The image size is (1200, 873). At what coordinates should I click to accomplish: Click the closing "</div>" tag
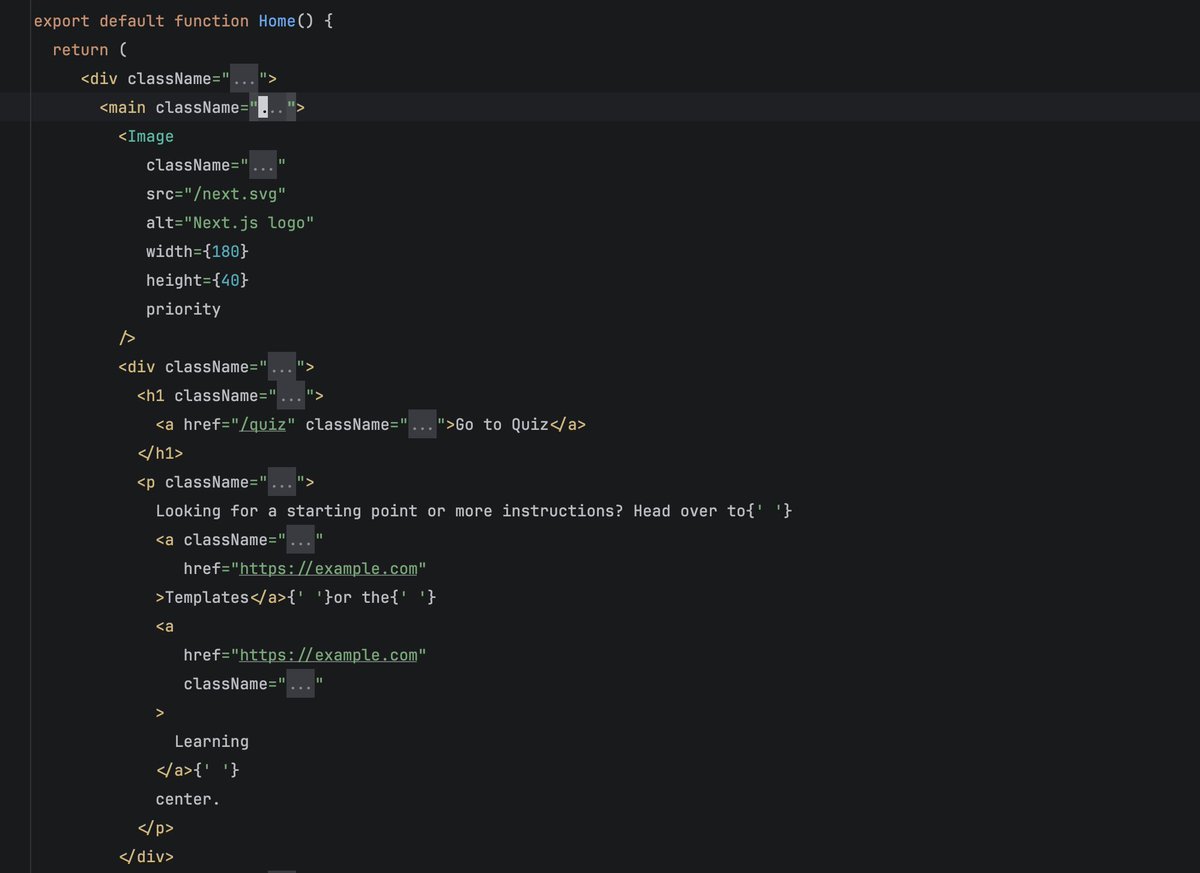click(146, 857)
